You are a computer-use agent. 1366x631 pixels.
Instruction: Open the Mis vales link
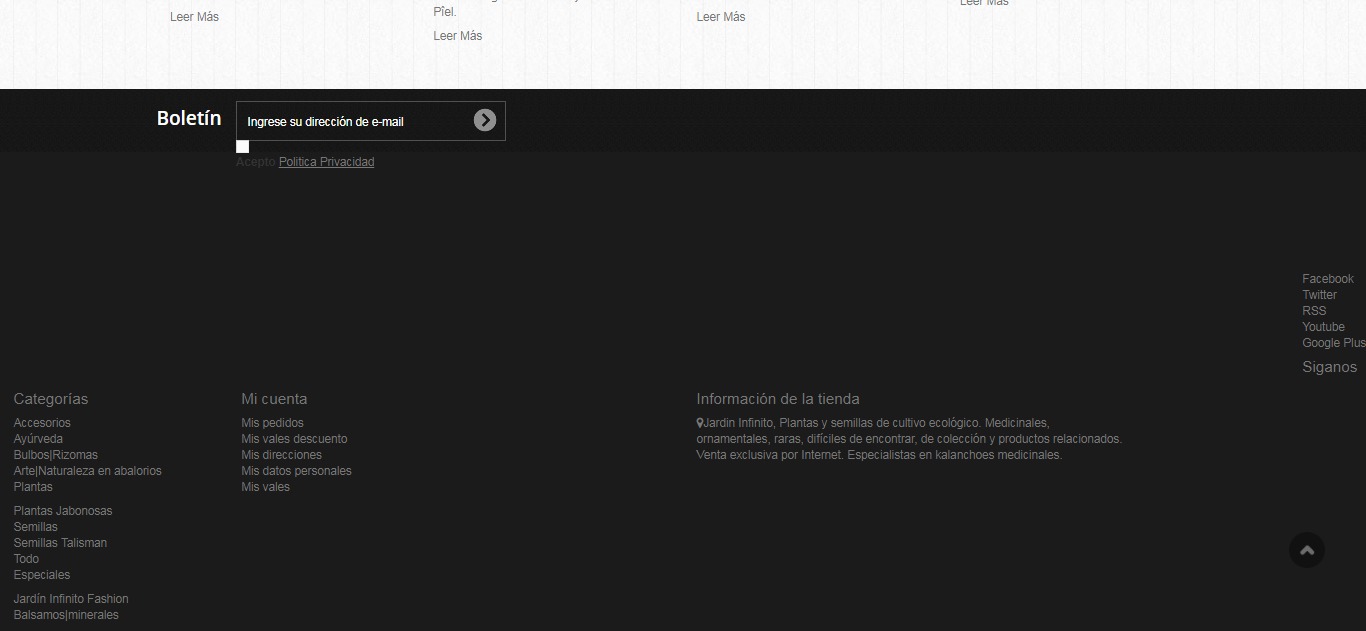[x=265, y=487]
